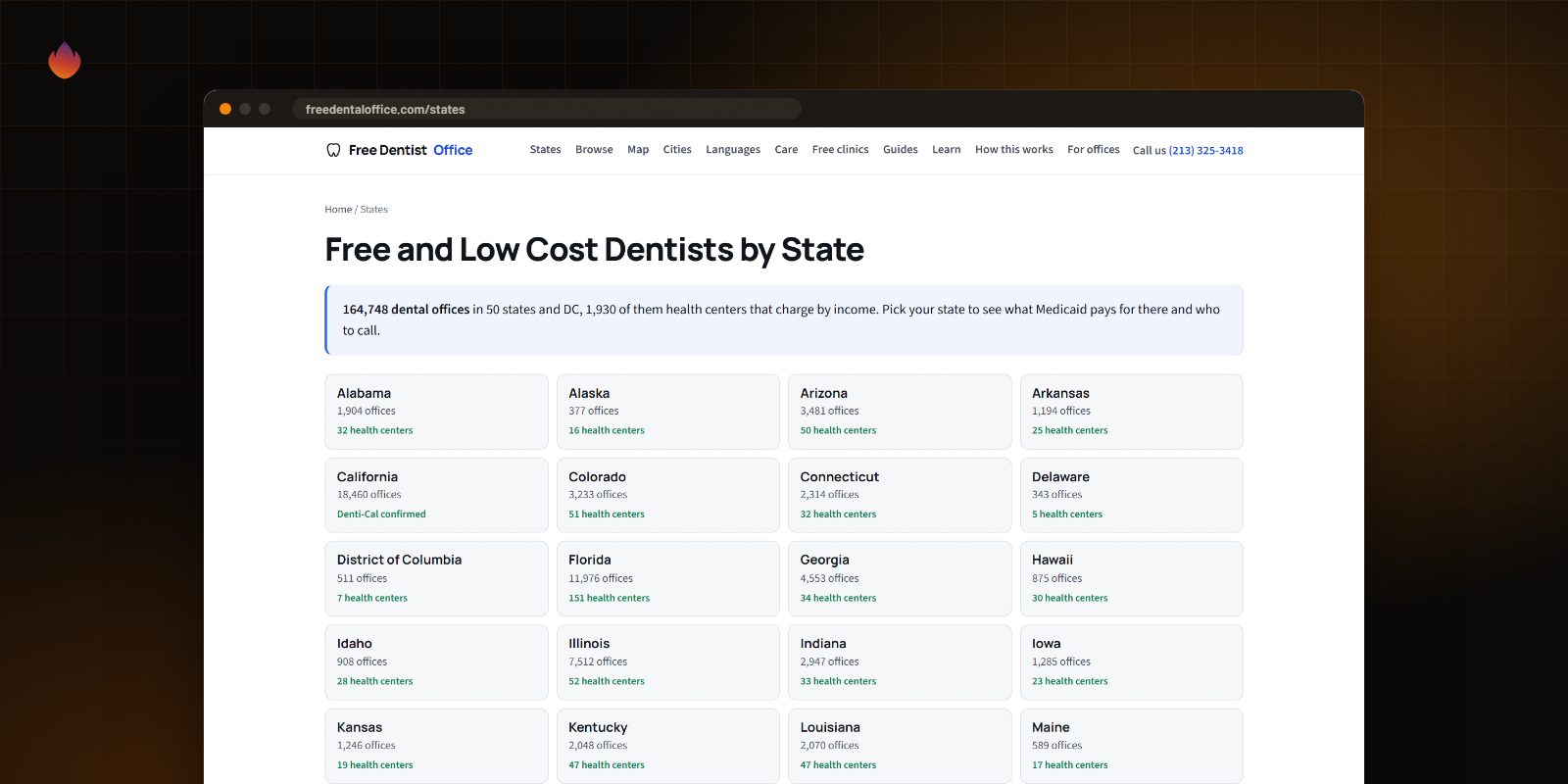The image size is (1568, 784).
Task: Open the Indiana state card
Action: 900,662
